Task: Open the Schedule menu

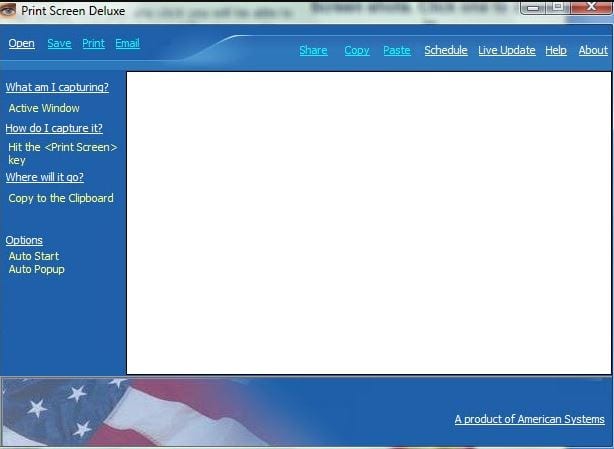Action: click(445, 51)
